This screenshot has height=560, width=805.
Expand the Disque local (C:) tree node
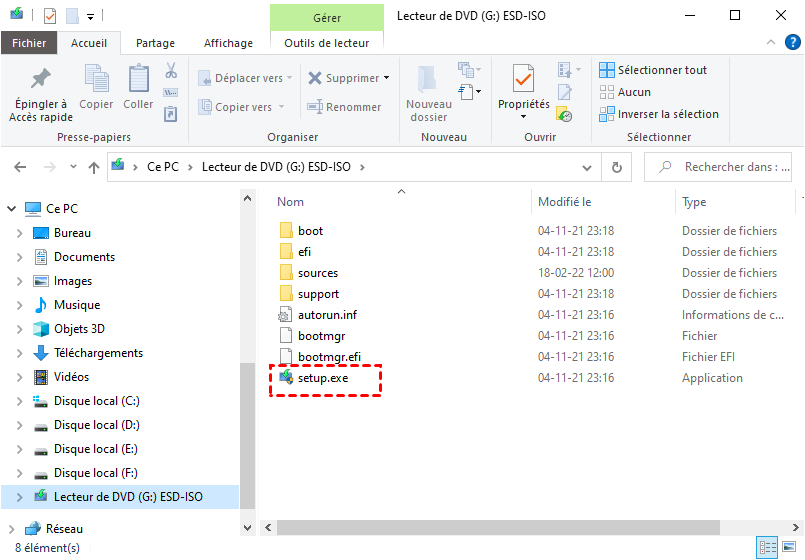(19, 401)
